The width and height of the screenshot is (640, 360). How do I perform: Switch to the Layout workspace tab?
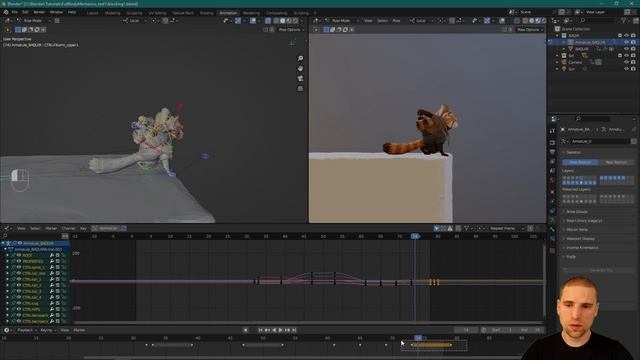tap(93, 13)
